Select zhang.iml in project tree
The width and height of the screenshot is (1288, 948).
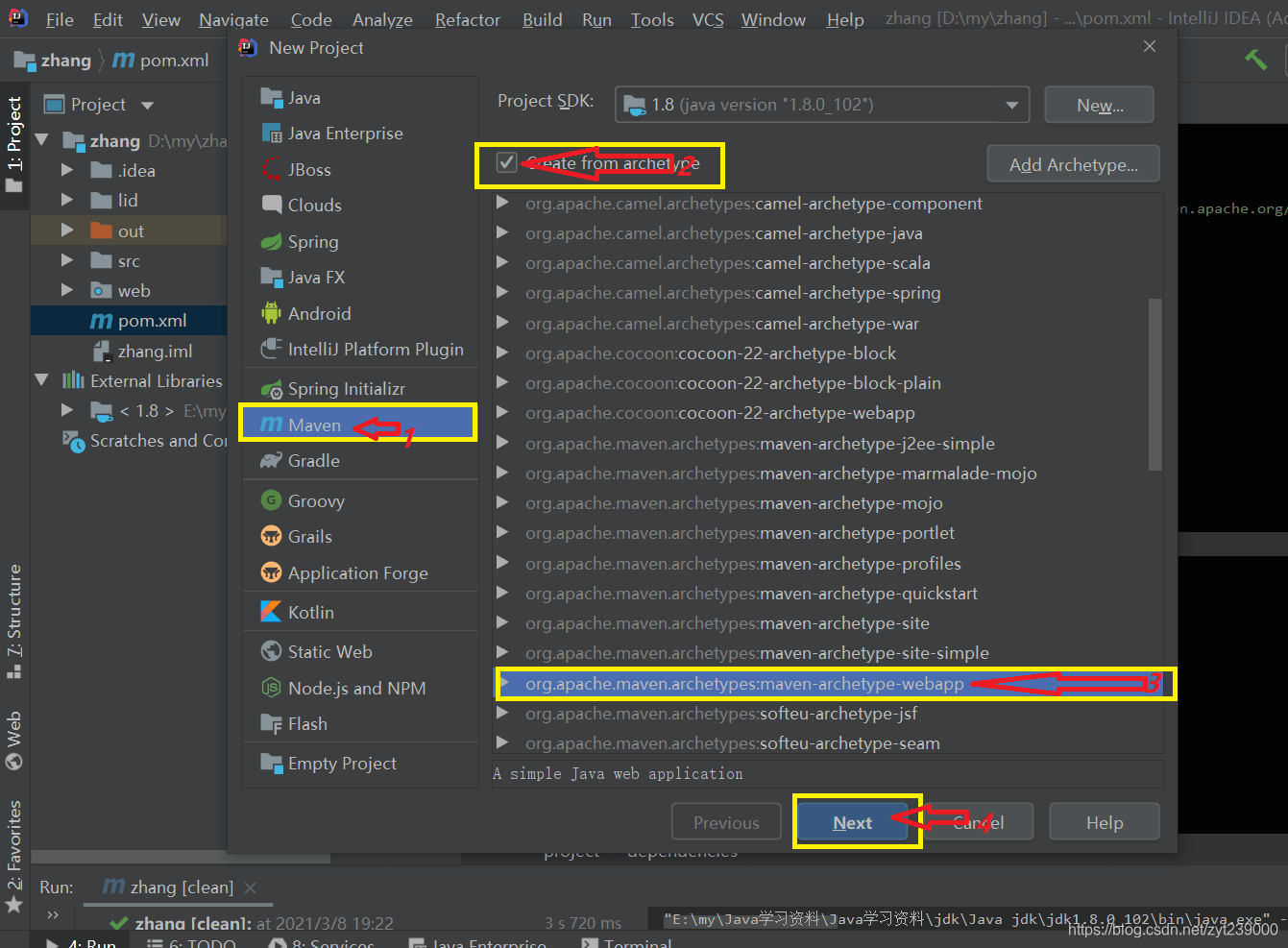point(142,352)
